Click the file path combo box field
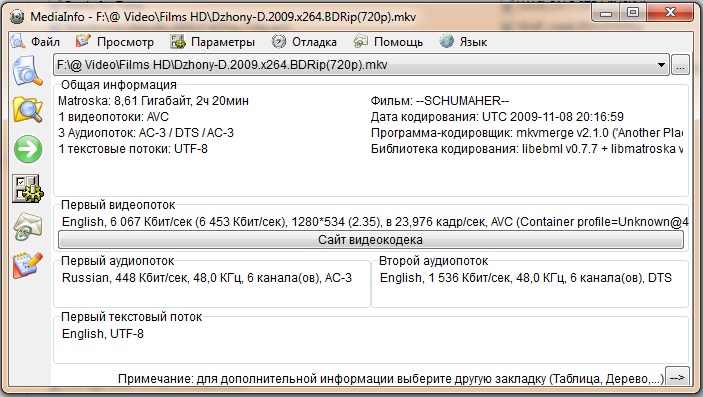The height and width of the screenshot is (397, 703). click(361, 65)
